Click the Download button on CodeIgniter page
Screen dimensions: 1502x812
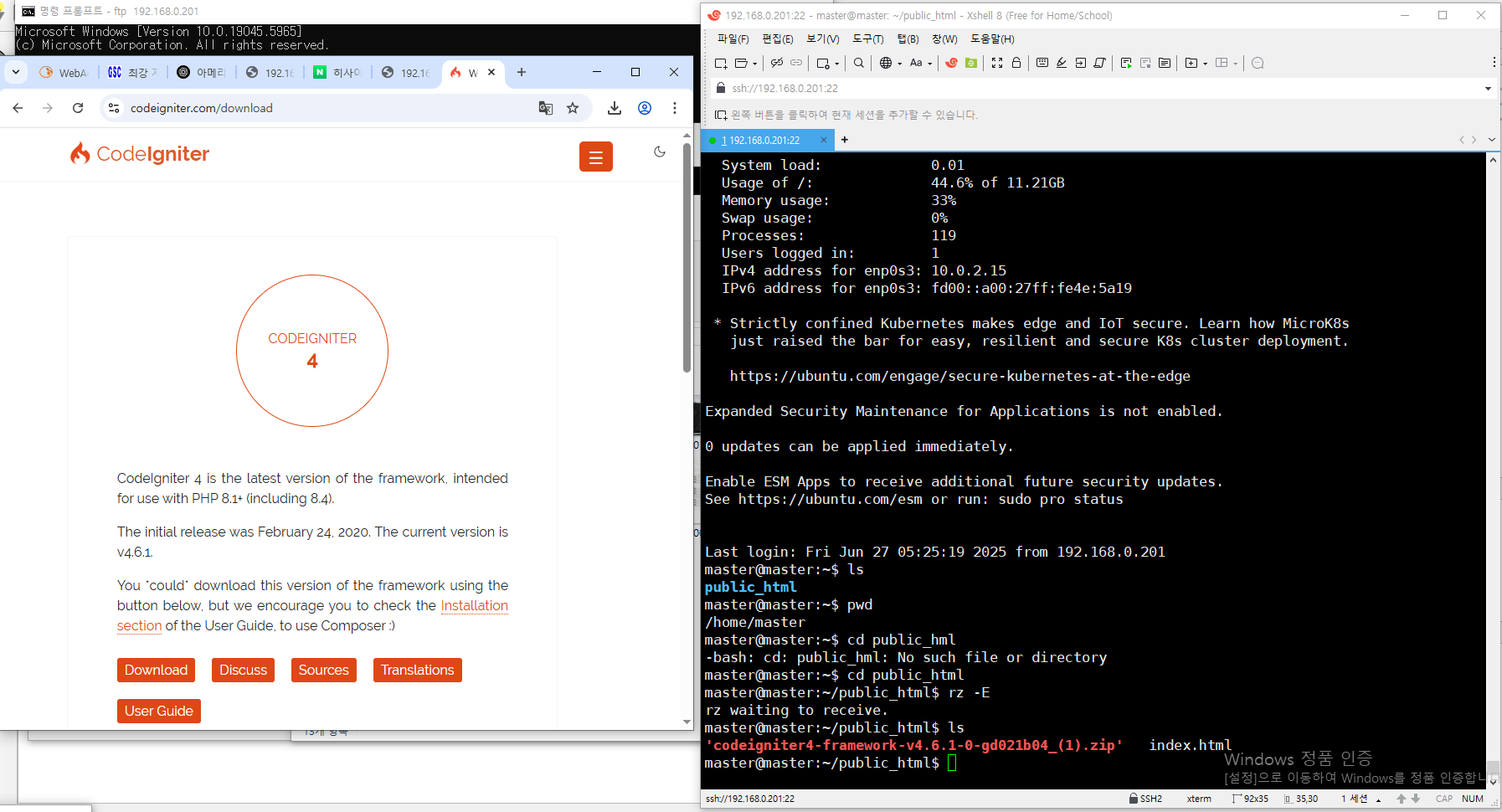(x=156, y=670)
